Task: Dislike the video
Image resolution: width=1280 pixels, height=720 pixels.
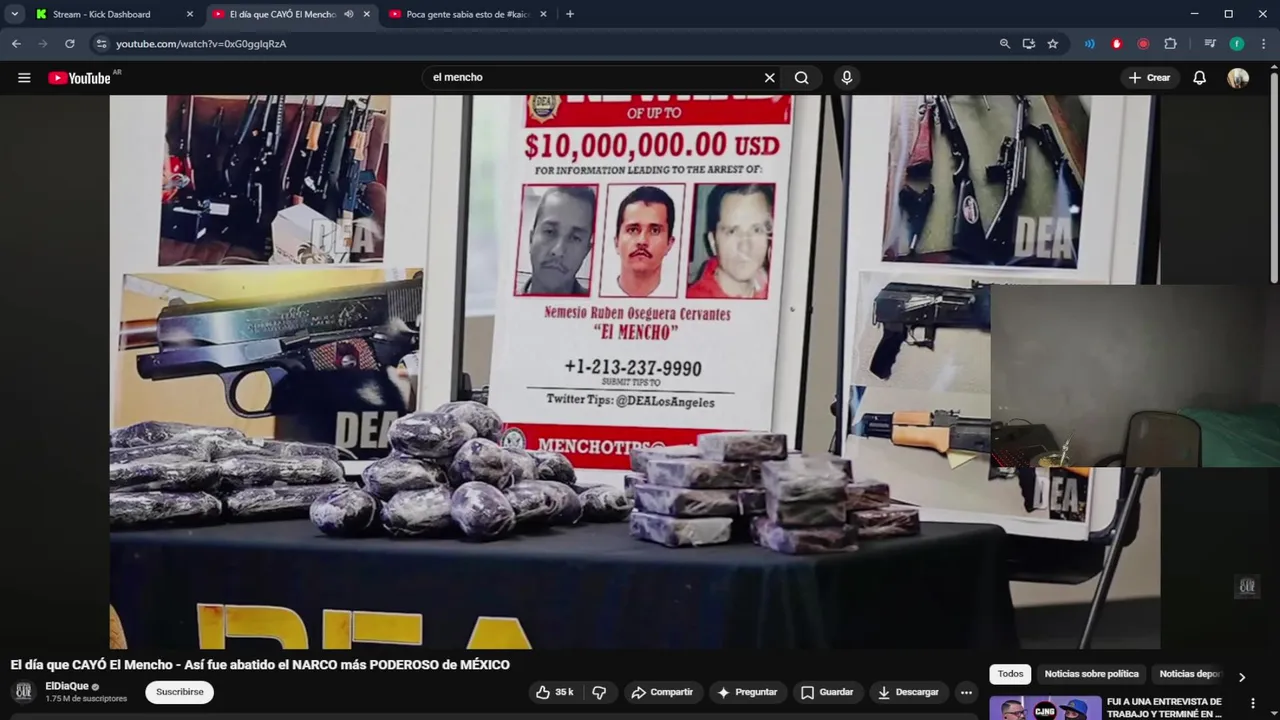Action: point(600,692)
